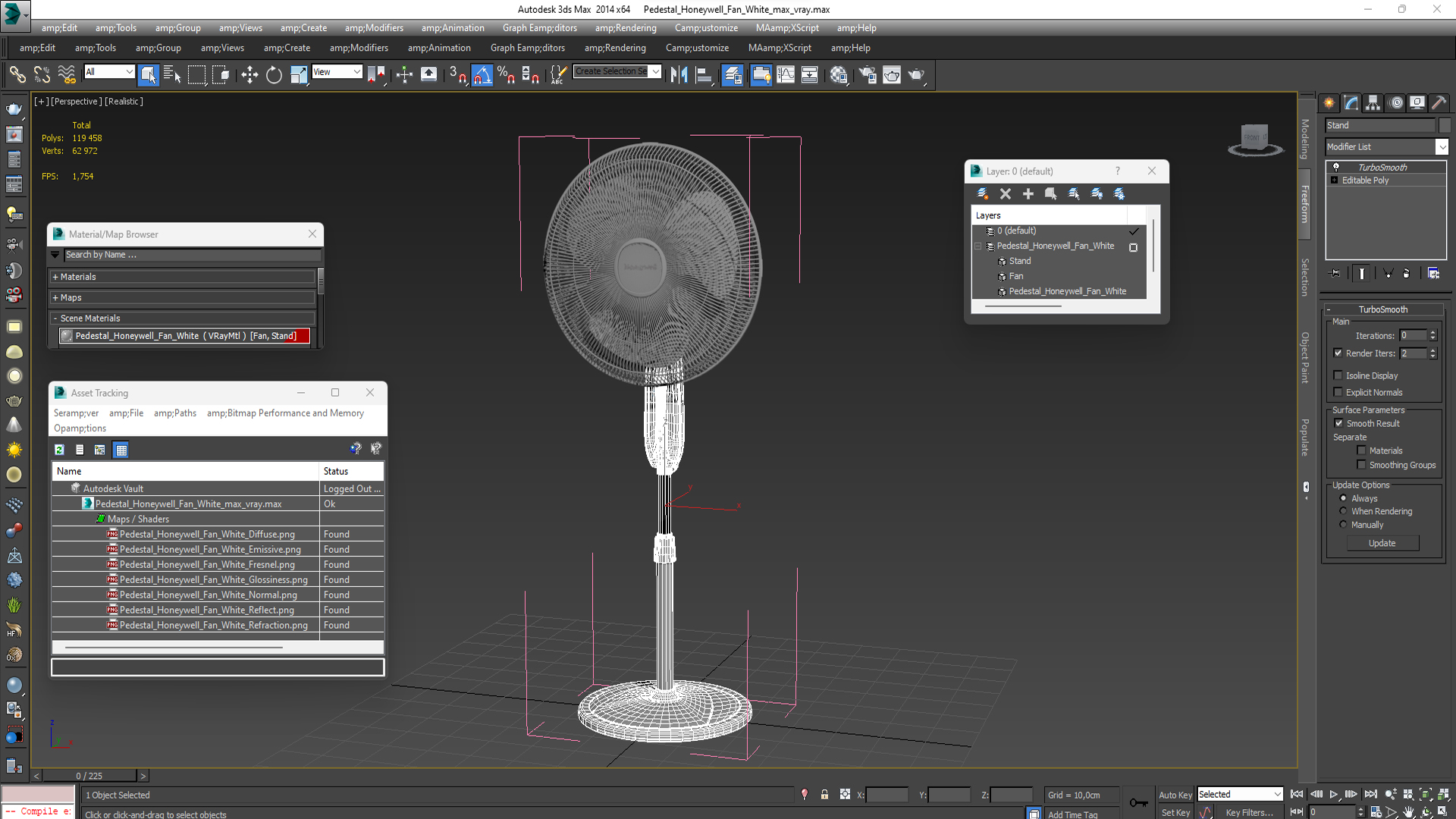The width and height of the screenshot is (1456, 819).
Task: Expand Editable Poly in modifier stack
Action: click(1334, 180)
